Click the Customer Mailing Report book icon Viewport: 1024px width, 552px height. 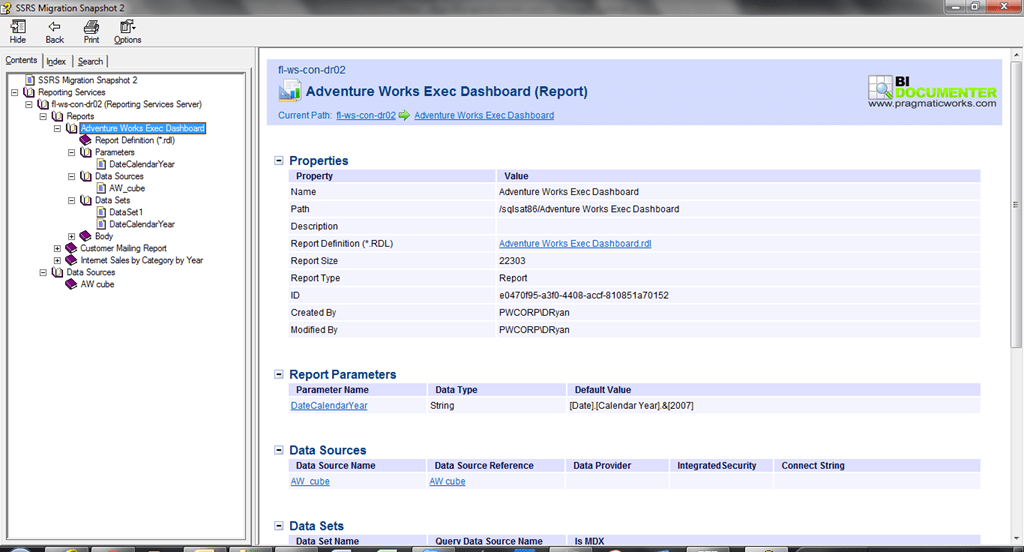click(x=71, y=248)
